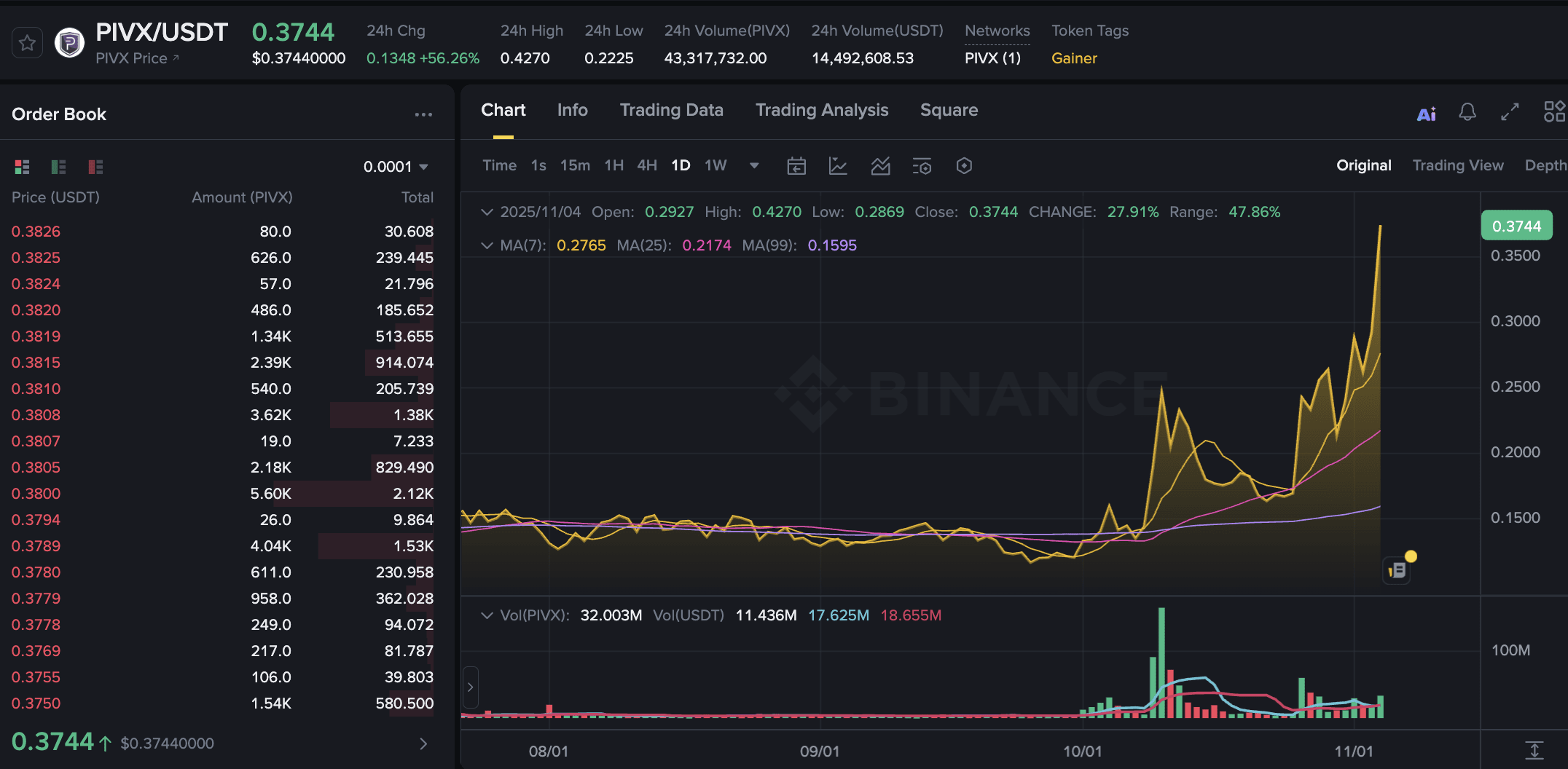
Task: Open the chart display settings icon
Action: click(x=922, y=166)
